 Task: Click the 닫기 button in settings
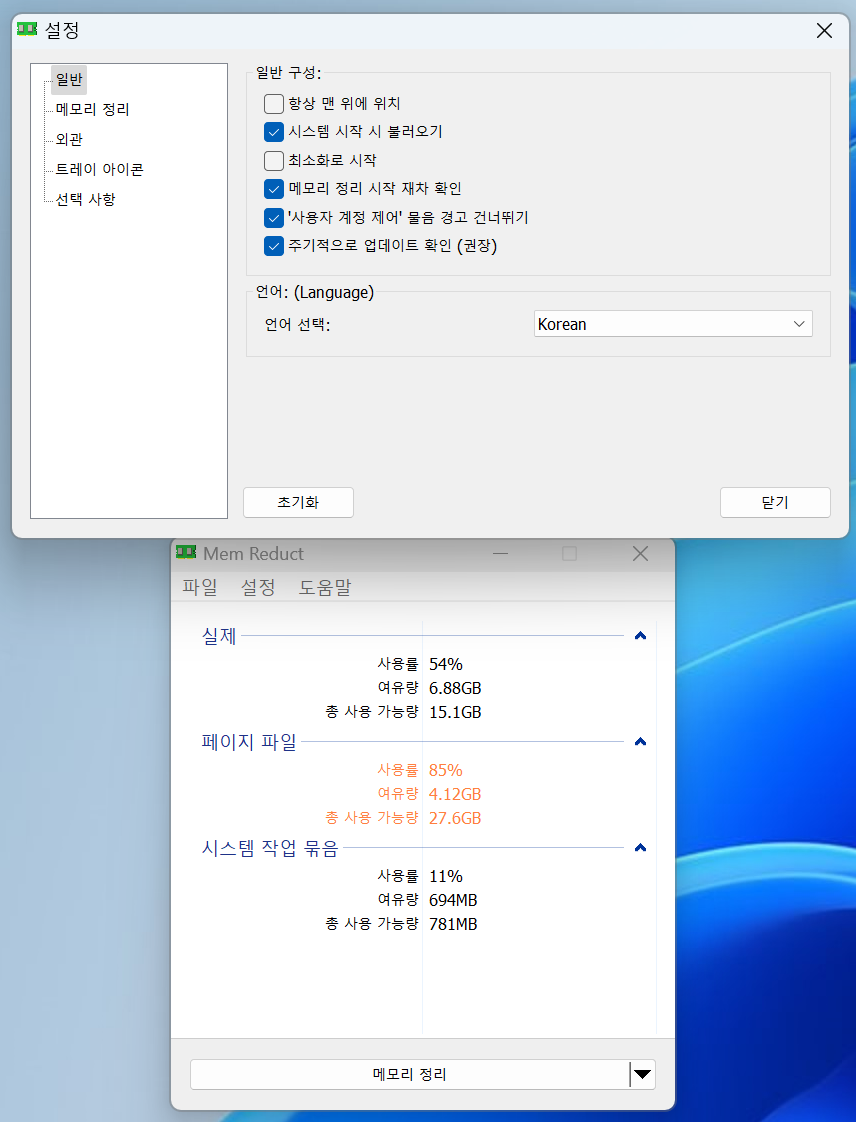pyautogui.click(x=775, y=502)
